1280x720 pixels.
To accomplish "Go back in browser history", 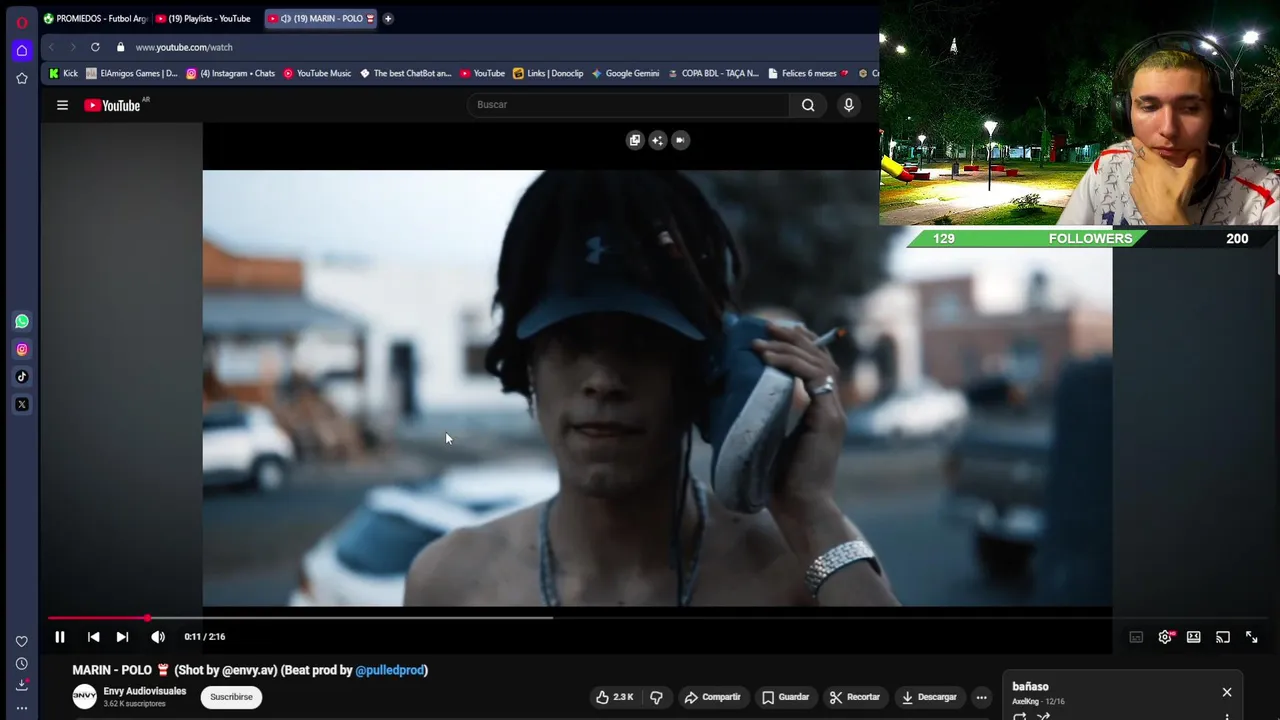I will [51, 47].
